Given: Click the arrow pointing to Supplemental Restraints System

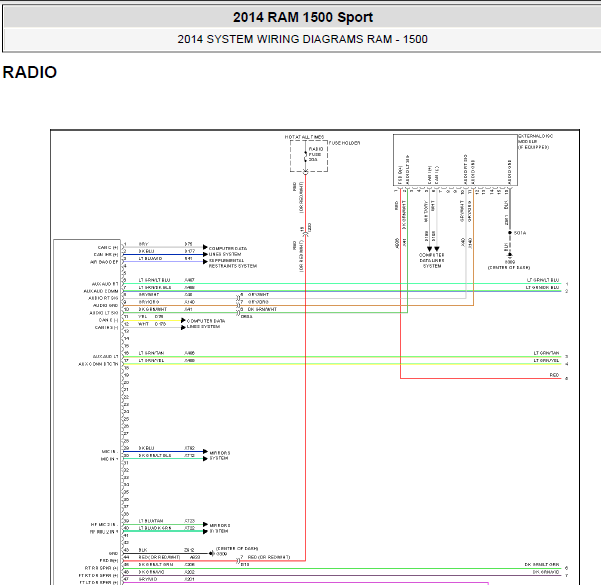Looking at the screenshot, I should [205, 261].
